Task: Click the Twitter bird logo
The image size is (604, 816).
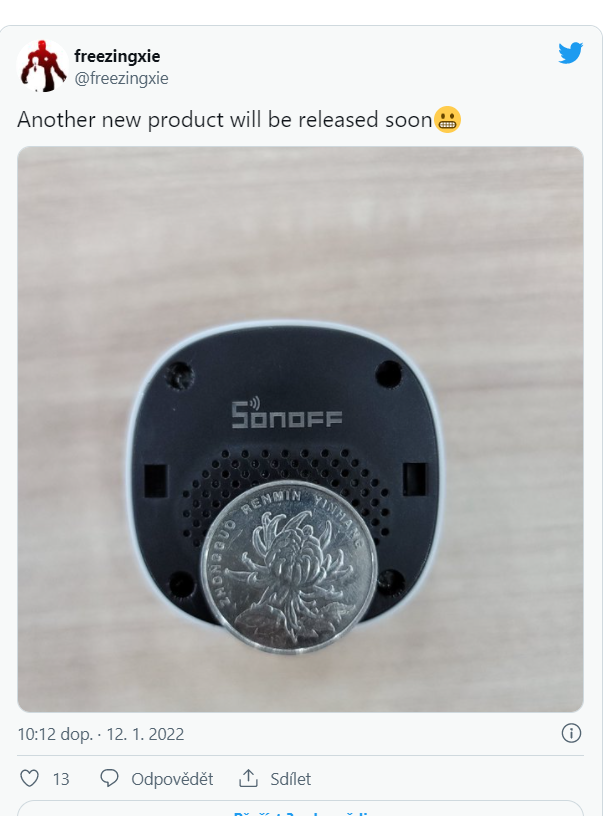Action: 570,53
